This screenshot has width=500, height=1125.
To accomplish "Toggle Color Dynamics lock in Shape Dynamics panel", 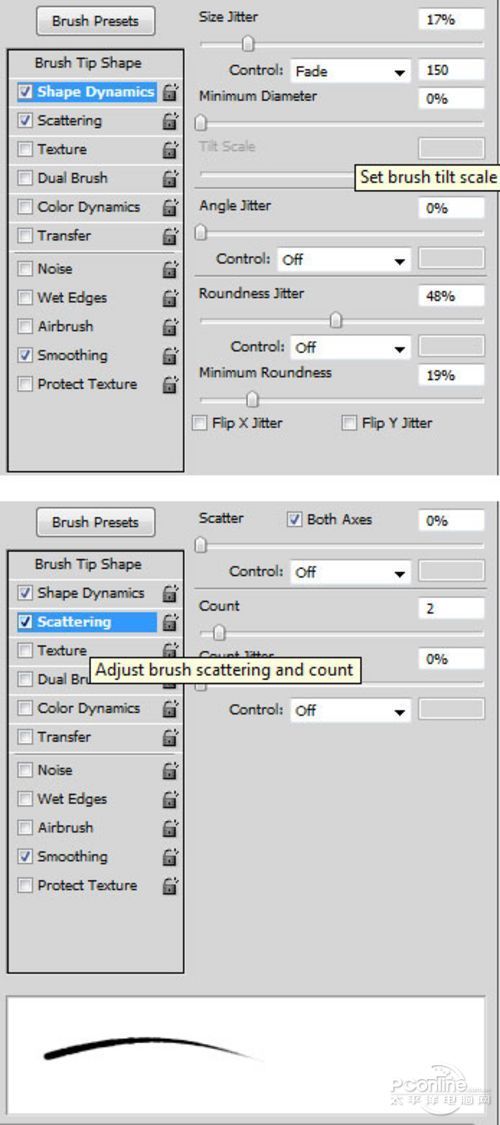I will point(170,207).
